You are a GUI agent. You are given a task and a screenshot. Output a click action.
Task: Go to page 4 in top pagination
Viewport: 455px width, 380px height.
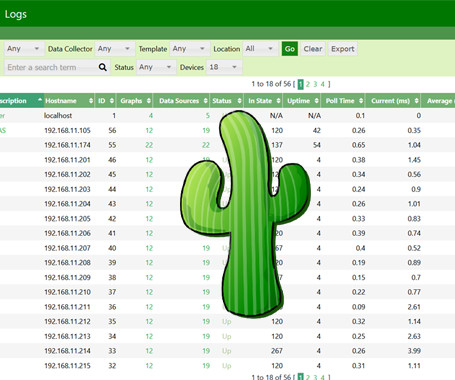323,84
